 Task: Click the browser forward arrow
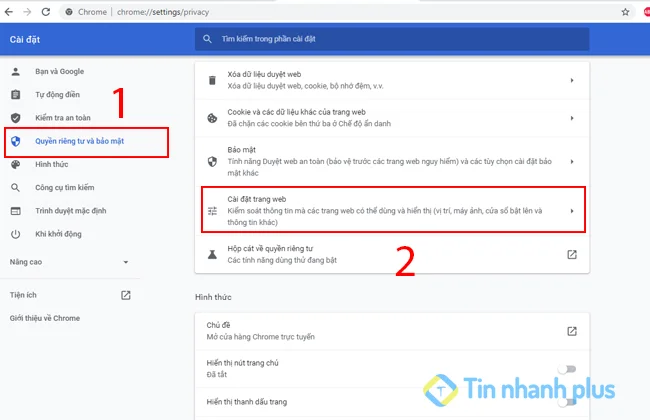27,12
